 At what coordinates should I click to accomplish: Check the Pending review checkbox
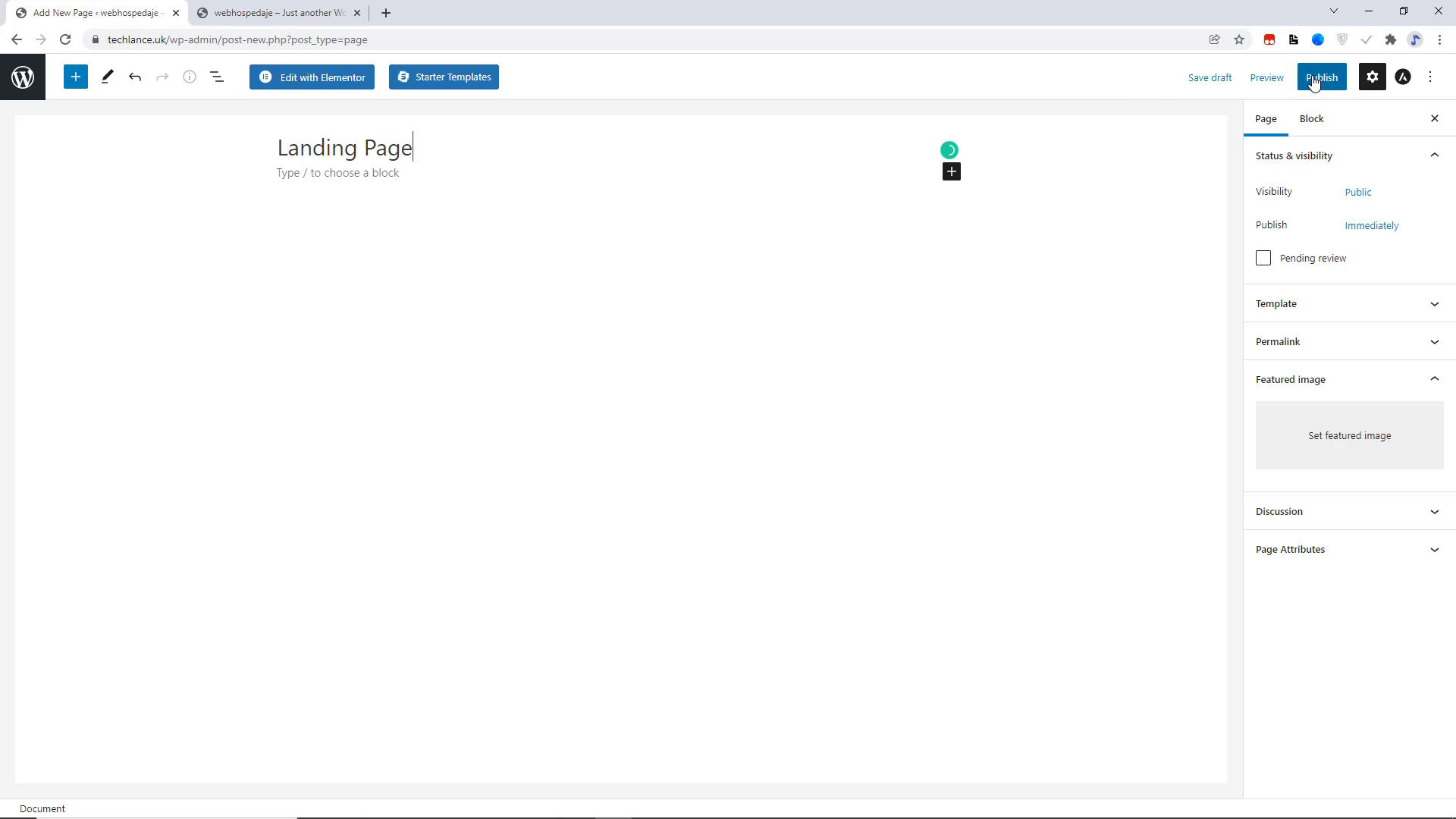pos(1263,258)
